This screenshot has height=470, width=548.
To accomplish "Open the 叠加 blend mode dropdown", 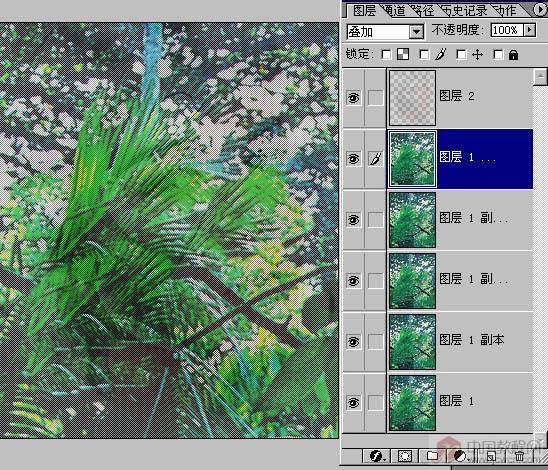I will point(385,32).
